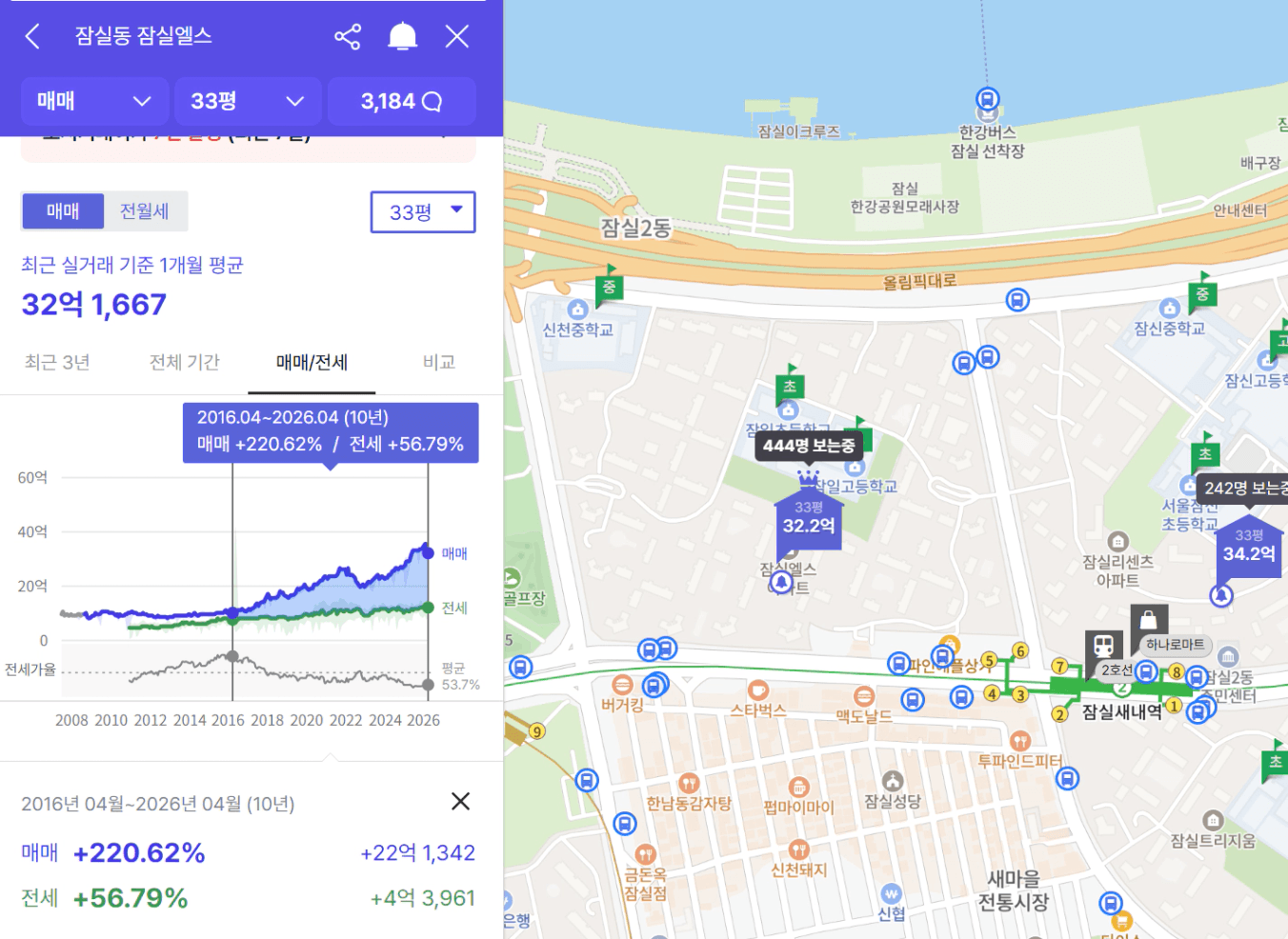
Task: Click the 2016.04~2026.04 chart tooltip
Action: click(x=331, y=432)
